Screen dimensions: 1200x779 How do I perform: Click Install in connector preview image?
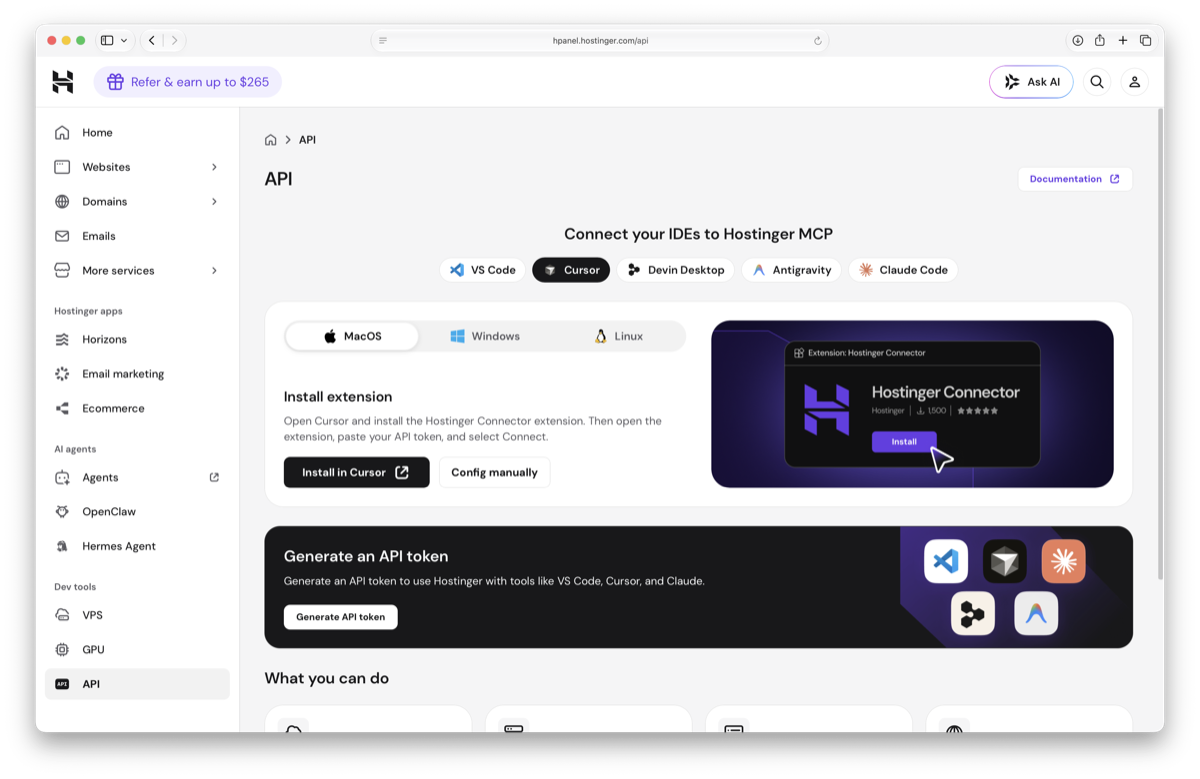[x=904, y=441]
